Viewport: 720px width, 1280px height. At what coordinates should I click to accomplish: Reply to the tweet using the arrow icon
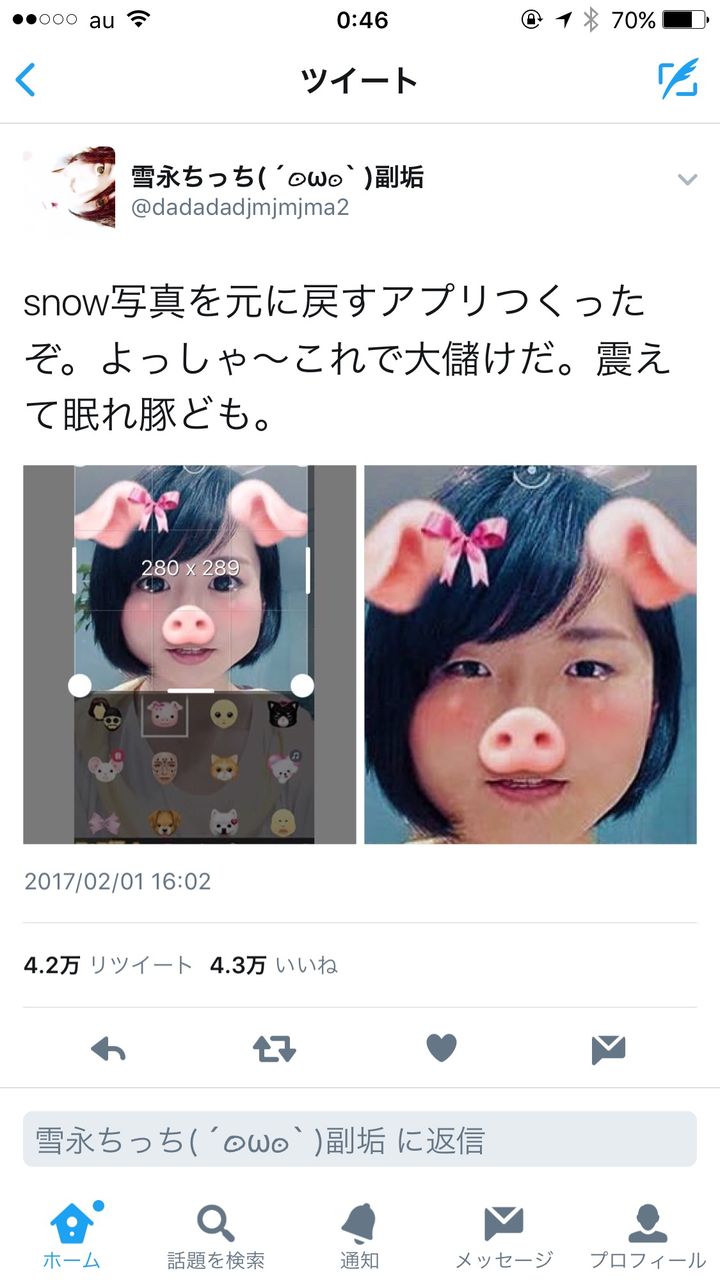[x=108, y=1048]
